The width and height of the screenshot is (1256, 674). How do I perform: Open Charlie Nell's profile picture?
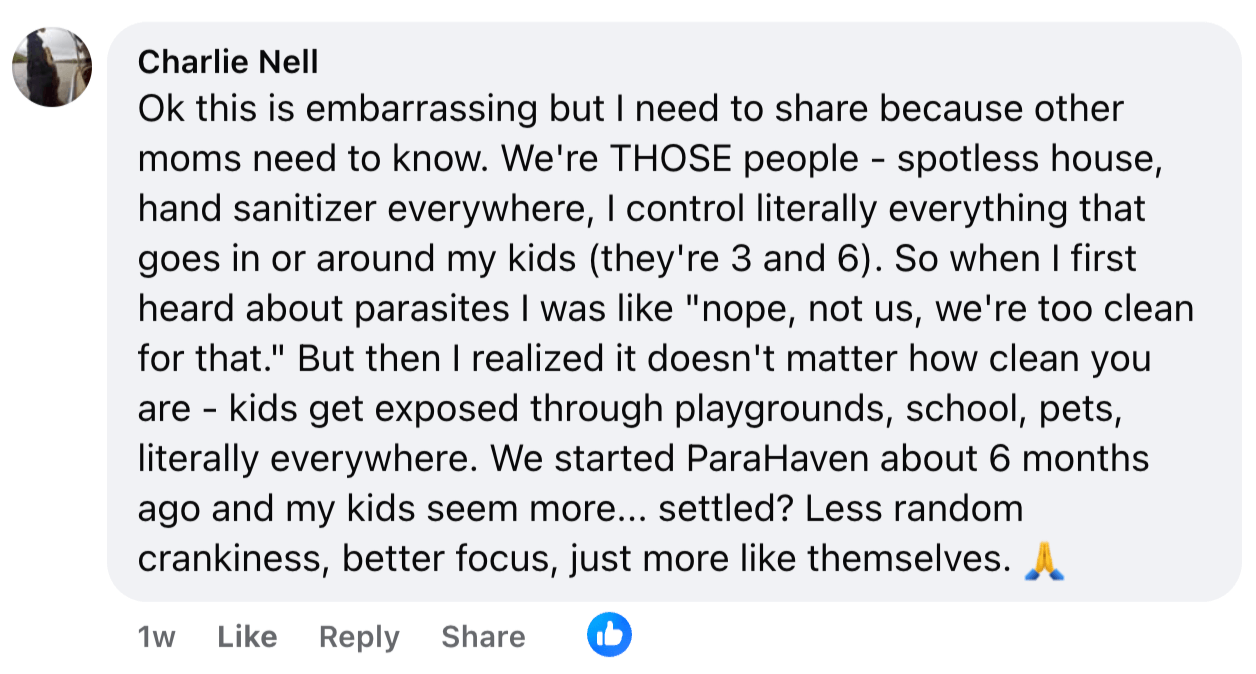(x=52, y=67)
